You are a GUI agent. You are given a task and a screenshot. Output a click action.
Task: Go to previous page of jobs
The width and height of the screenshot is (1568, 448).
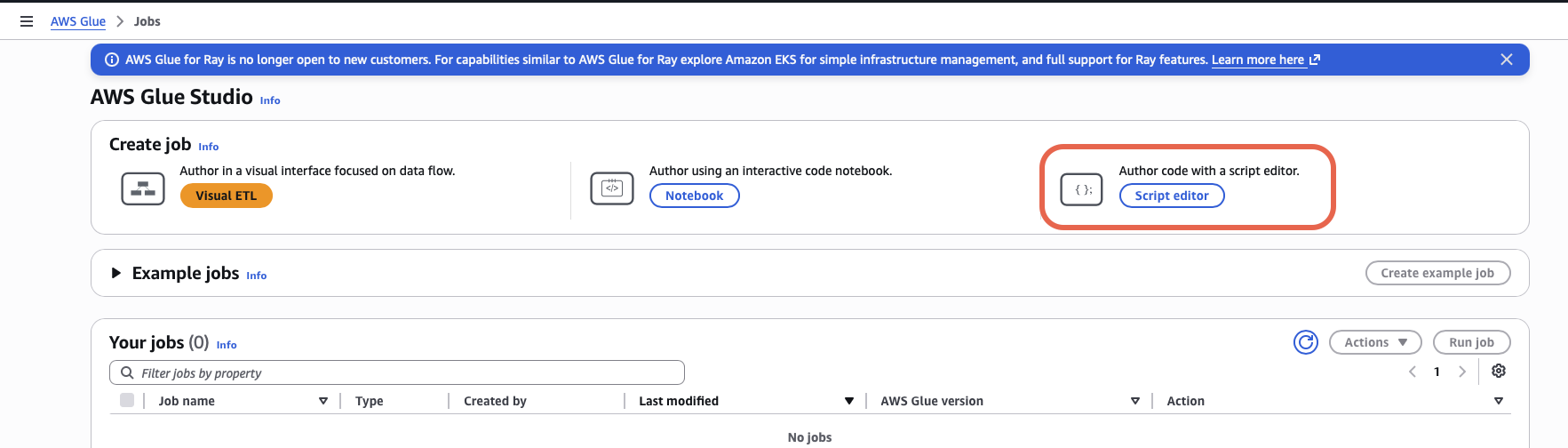coord(1413,372)
